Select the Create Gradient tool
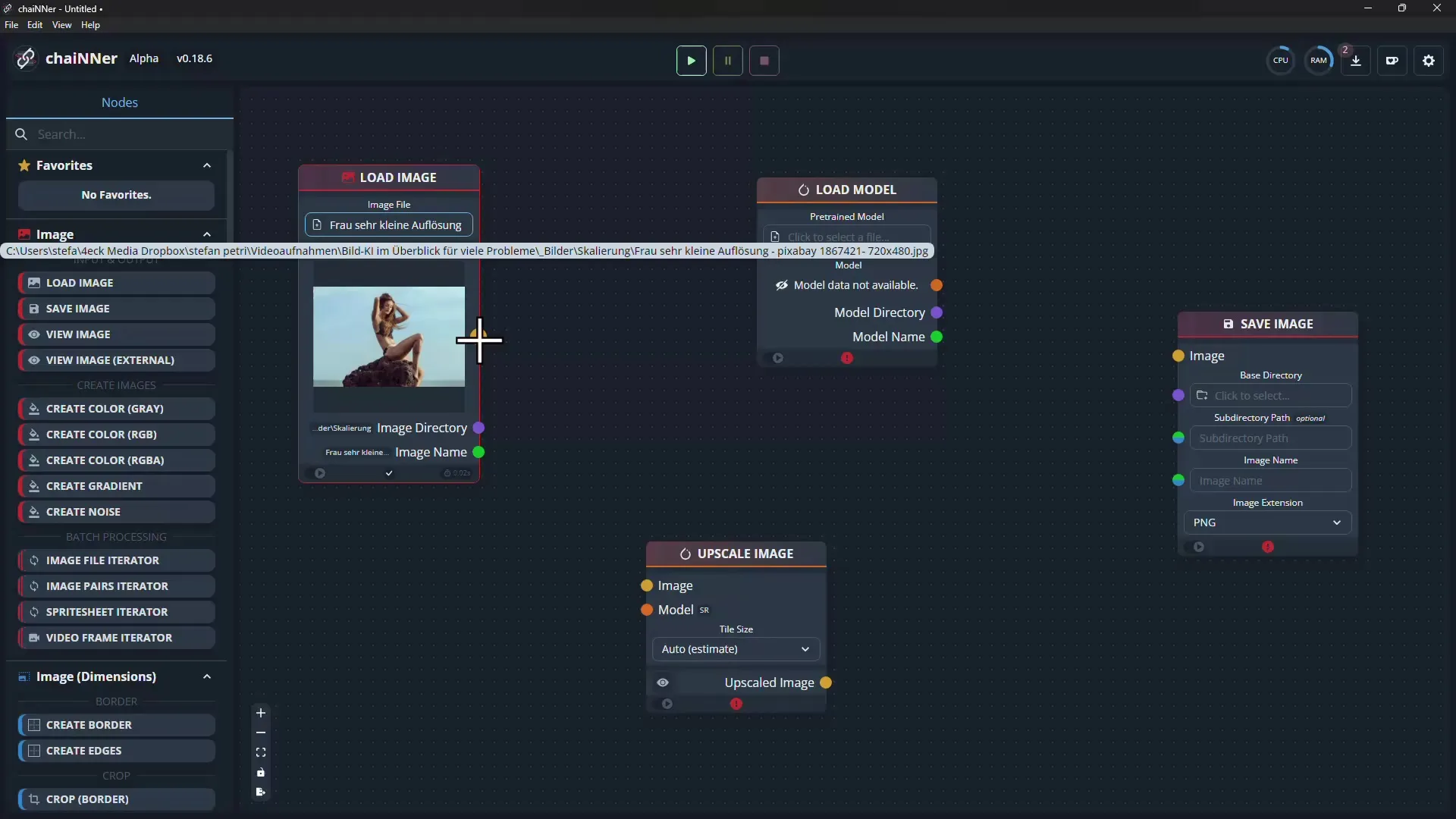Viewport: 1456px width, 819px height. [115, 485]
